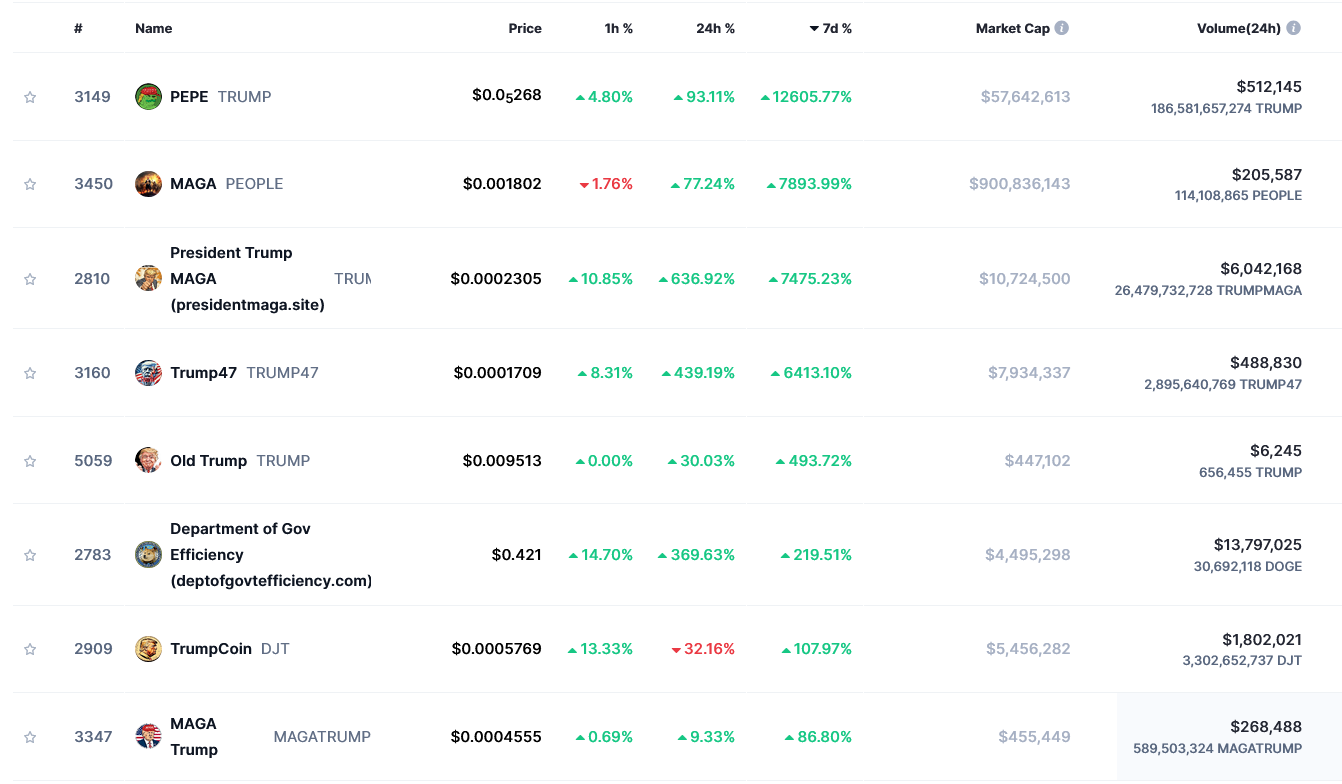This screenshot has height=784, width=1342.
Task: Click the 86.80% 7d change
Action: click(x=818, y=737)
